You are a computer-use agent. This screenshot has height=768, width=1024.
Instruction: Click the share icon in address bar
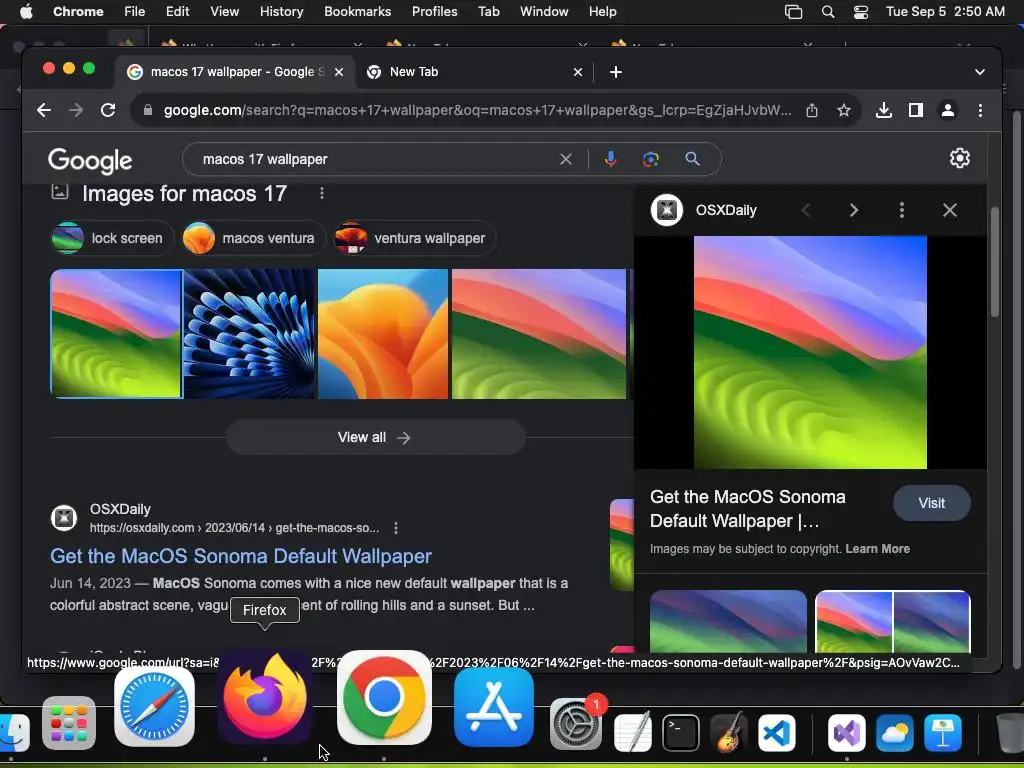click(812, 110)
